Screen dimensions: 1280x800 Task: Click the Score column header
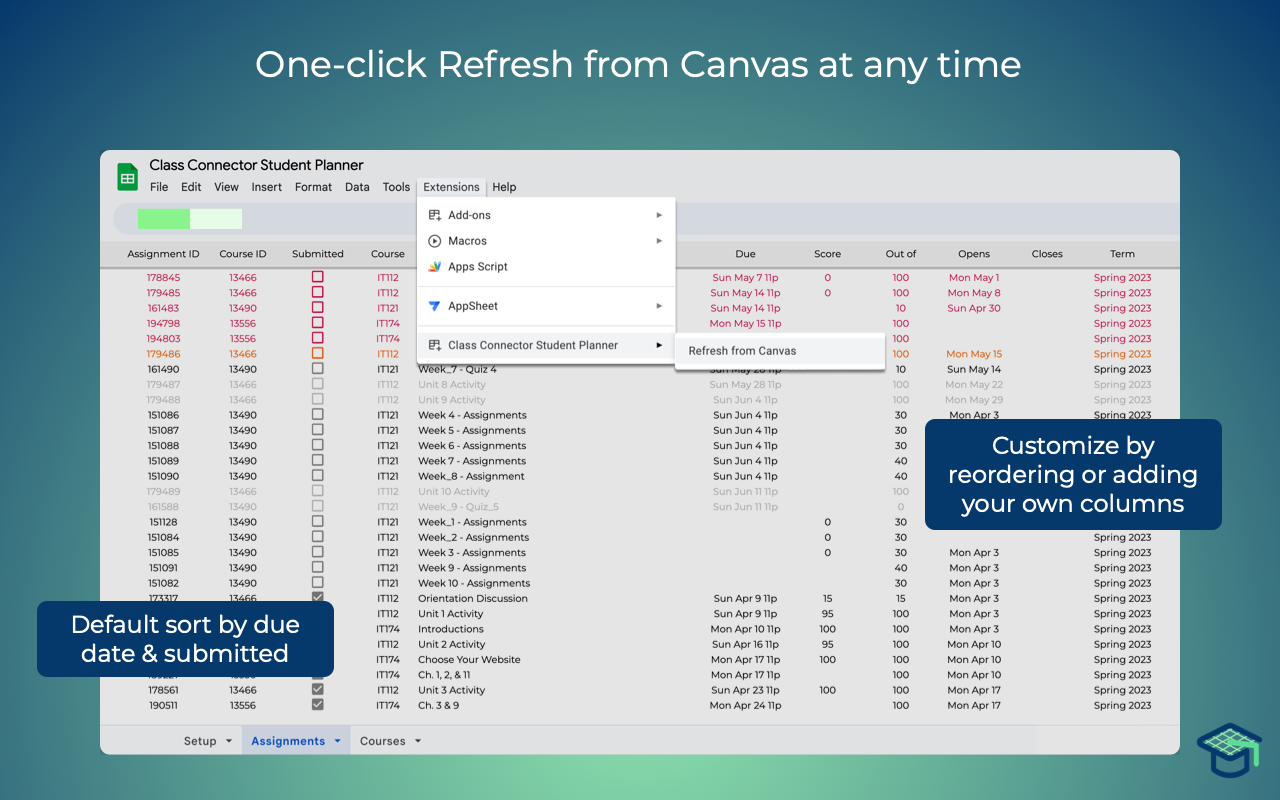tap(828, 254)
